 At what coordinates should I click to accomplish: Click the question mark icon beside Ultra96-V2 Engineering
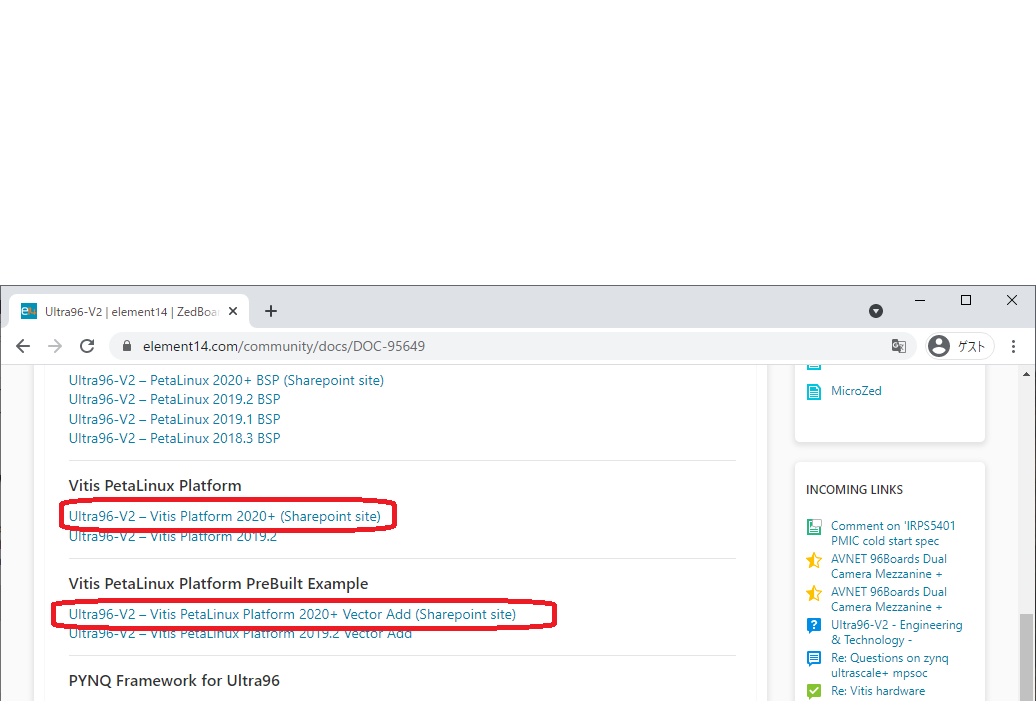pyautogui.click(x=814, y=625)
